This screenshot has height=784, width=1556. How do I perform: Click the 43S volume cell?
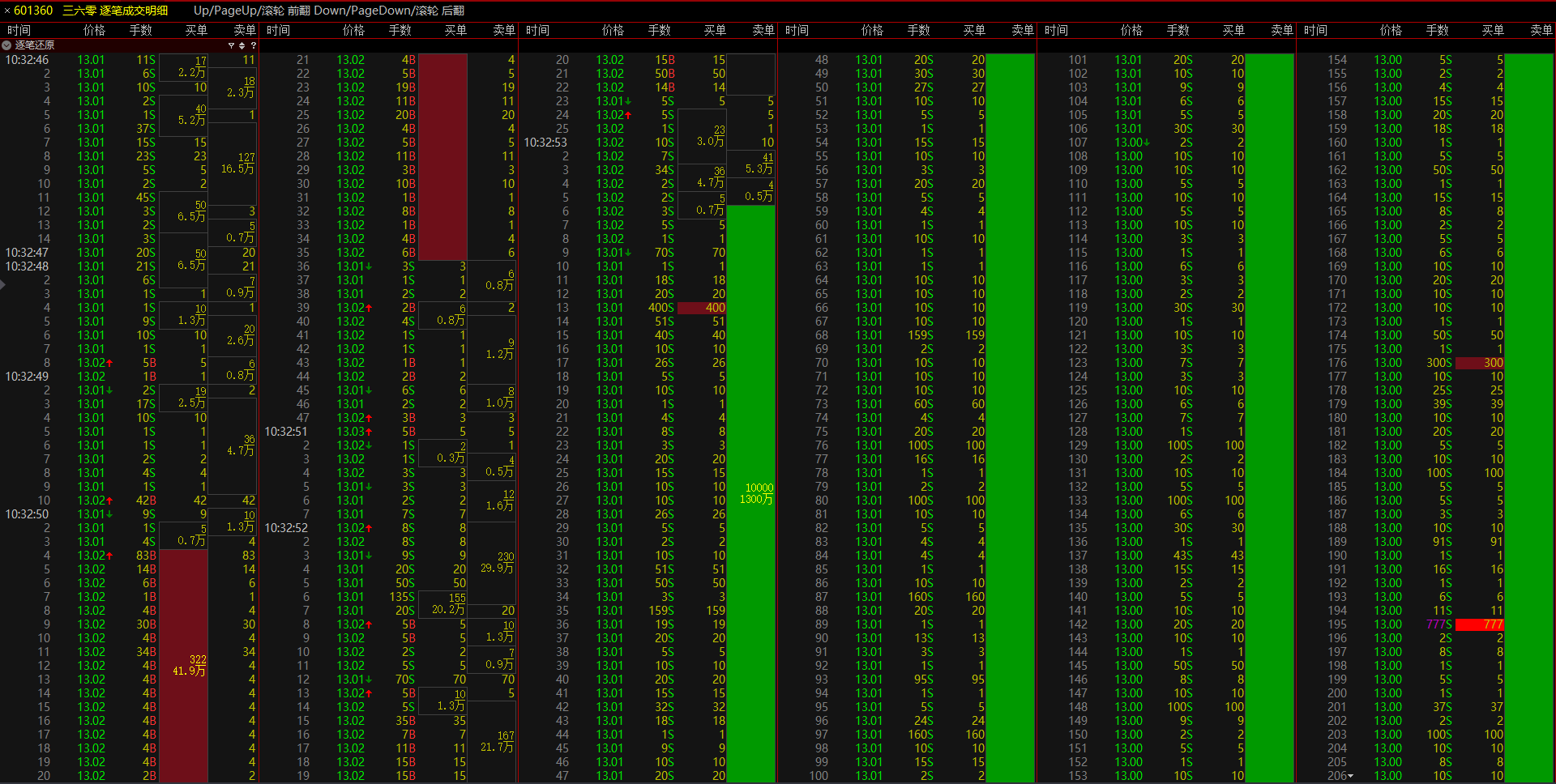[1183, 556]
